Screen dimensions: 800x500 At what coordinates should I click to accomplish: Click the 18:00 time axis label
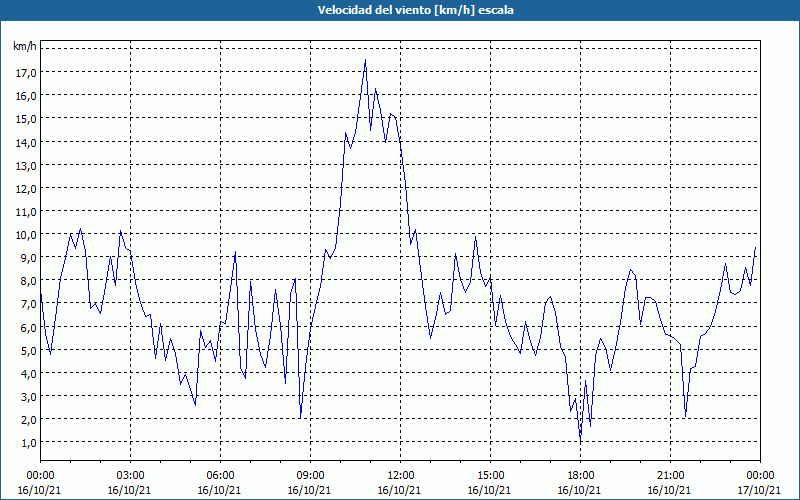(581, 476)
